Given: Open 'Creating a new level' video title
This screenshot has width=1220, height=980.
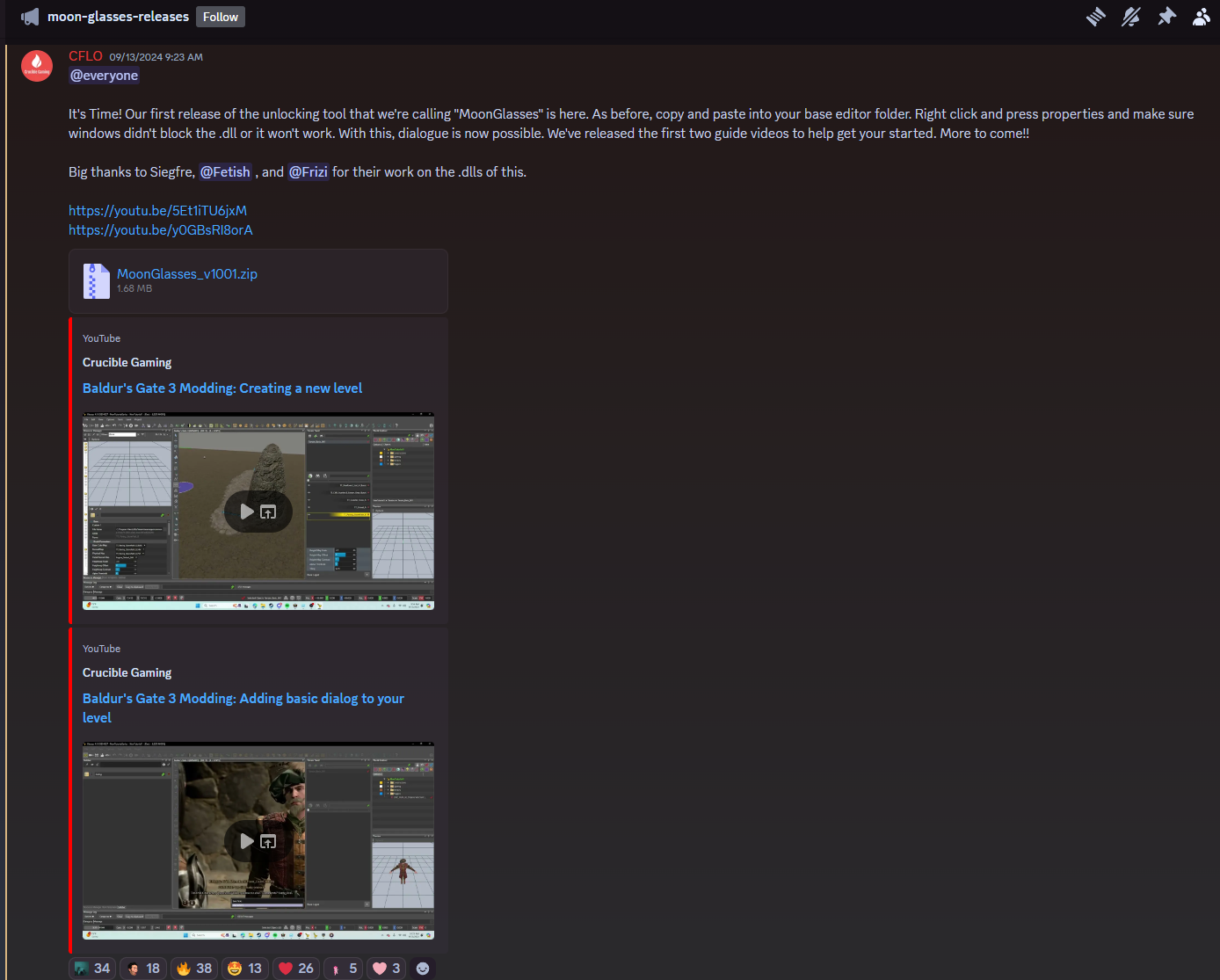Looking at the screenshot, I should pyautogui.click(x=222, y=388).
